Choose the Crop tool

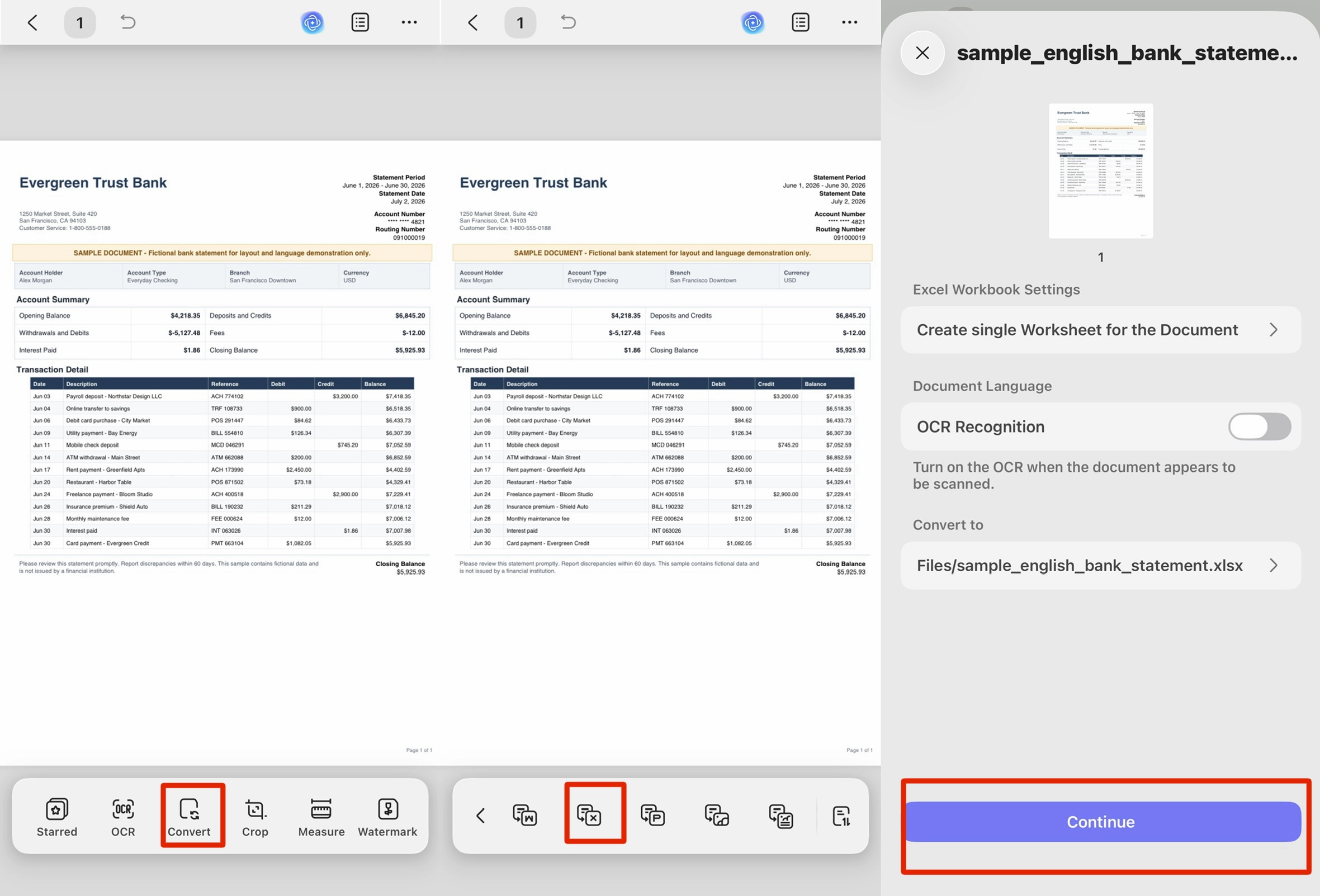point(255,817)
